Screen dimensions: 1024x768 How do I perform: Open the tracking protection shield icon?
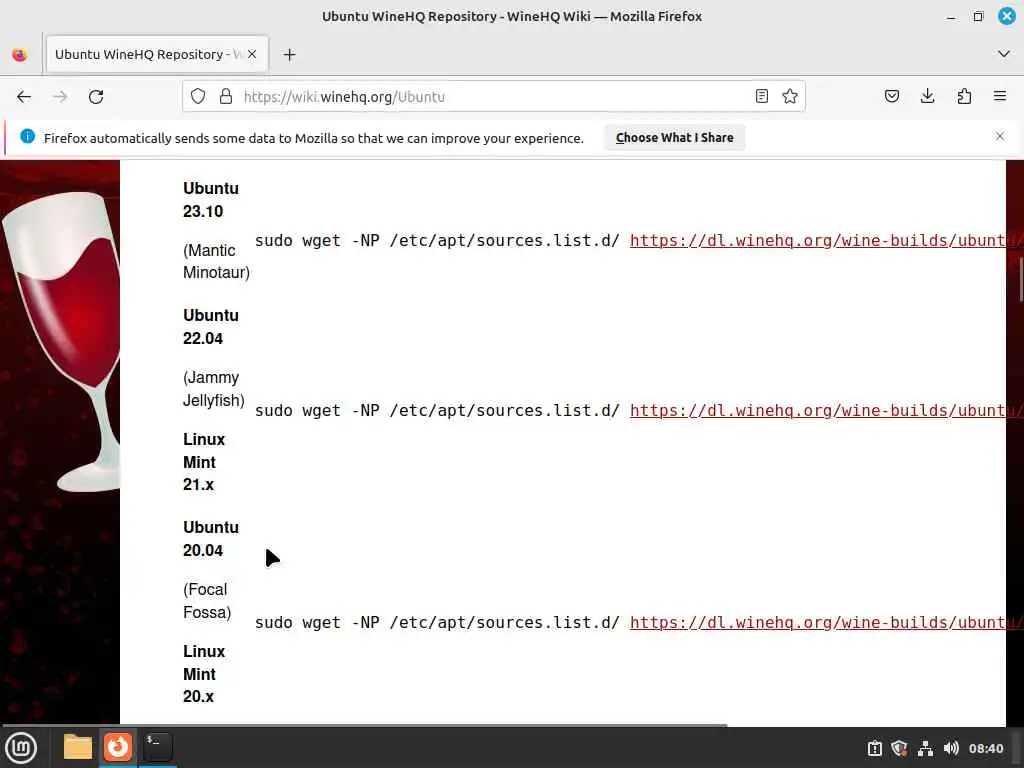(198, 97)
